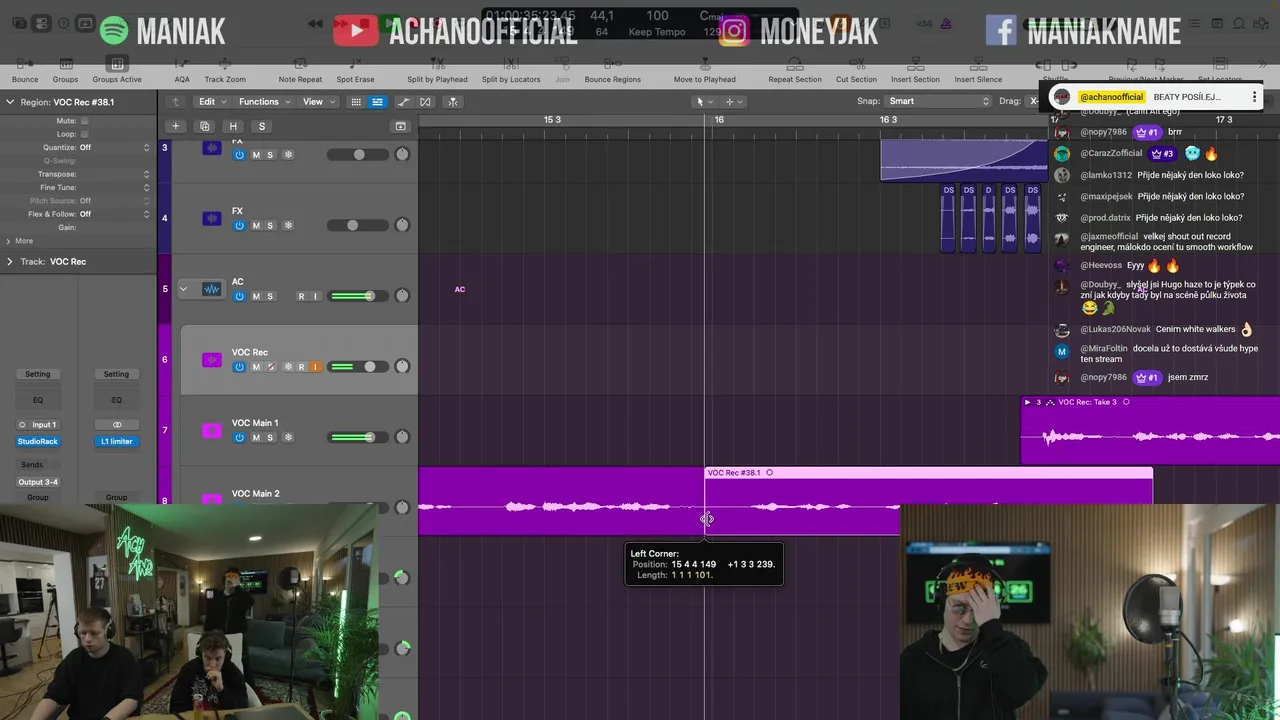Image resolution: width=1280 pixels, height=720 pixels.
Task: Open pinned chat message three-dot menu
Action: 1254,97
